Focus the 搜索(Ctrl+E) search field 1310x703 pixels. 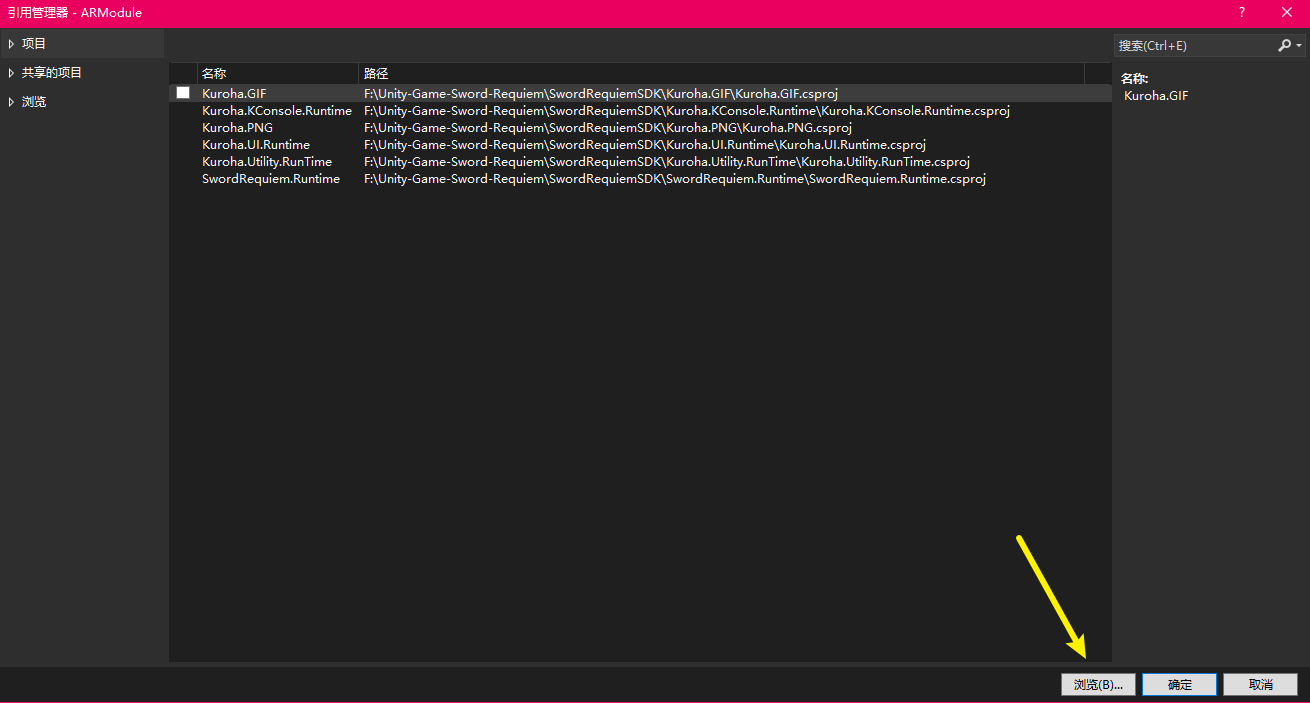1192,46
